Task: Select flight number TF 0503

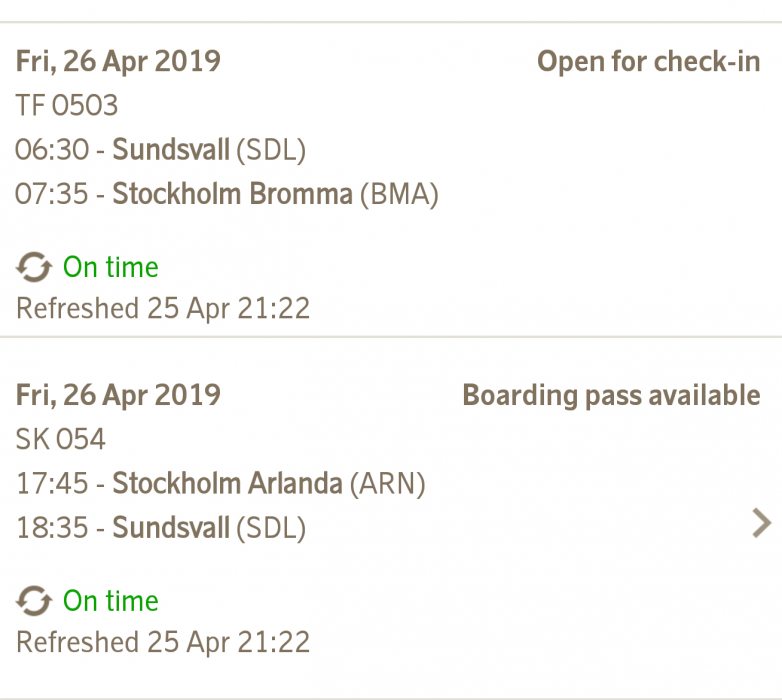Action: coord(67,105)
